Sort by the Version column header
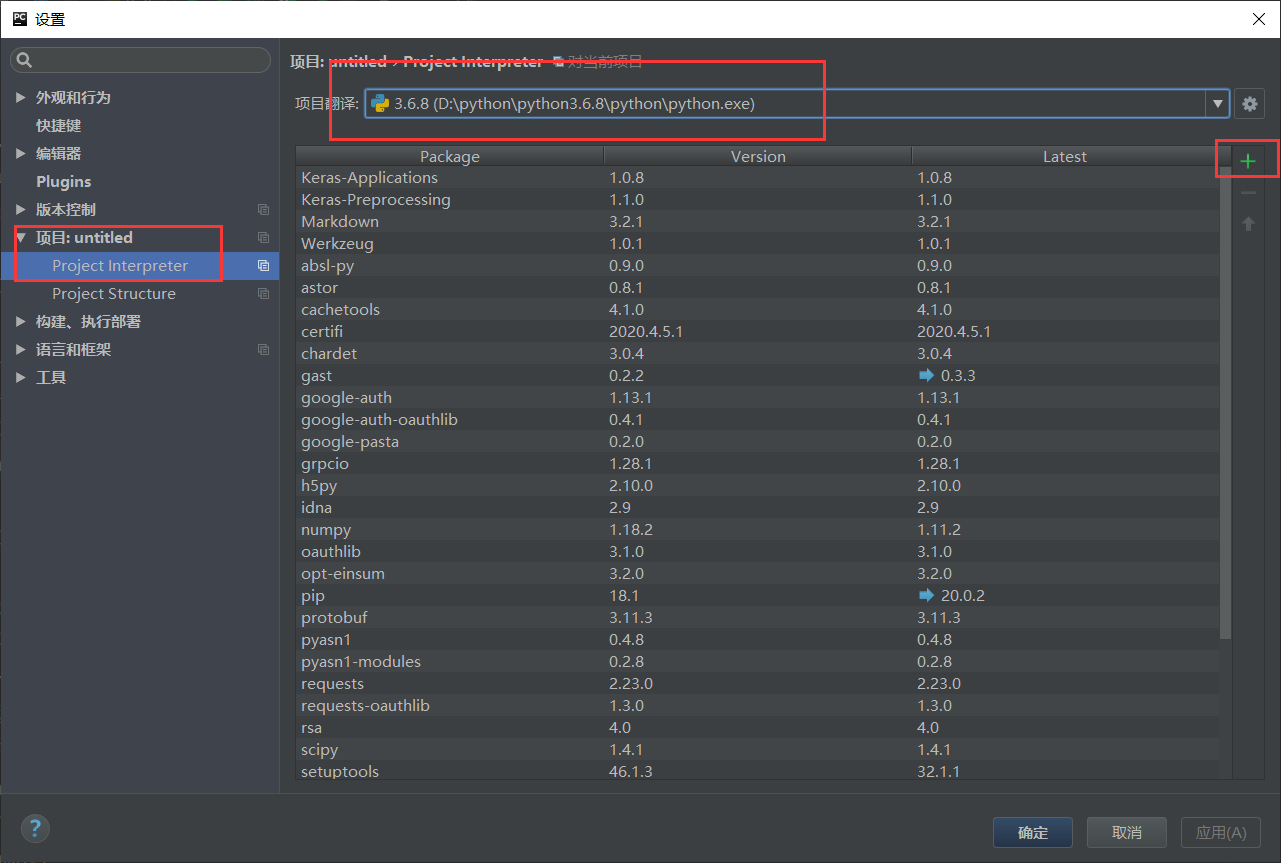This screenshot has height=863, width=1281. tap(758, 156)
